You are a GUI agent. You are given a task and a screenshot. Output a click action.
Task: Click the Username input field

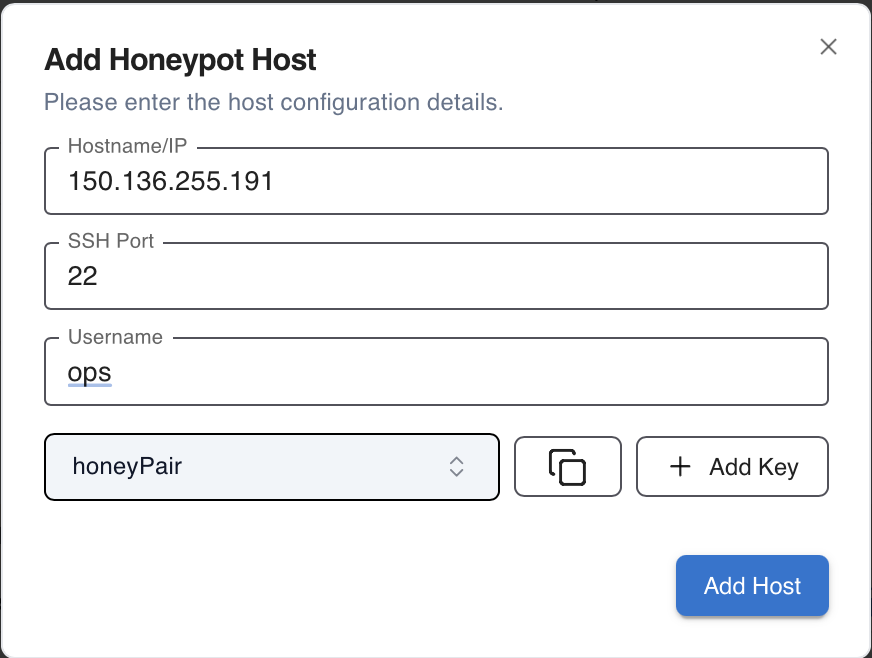(436, 371)
